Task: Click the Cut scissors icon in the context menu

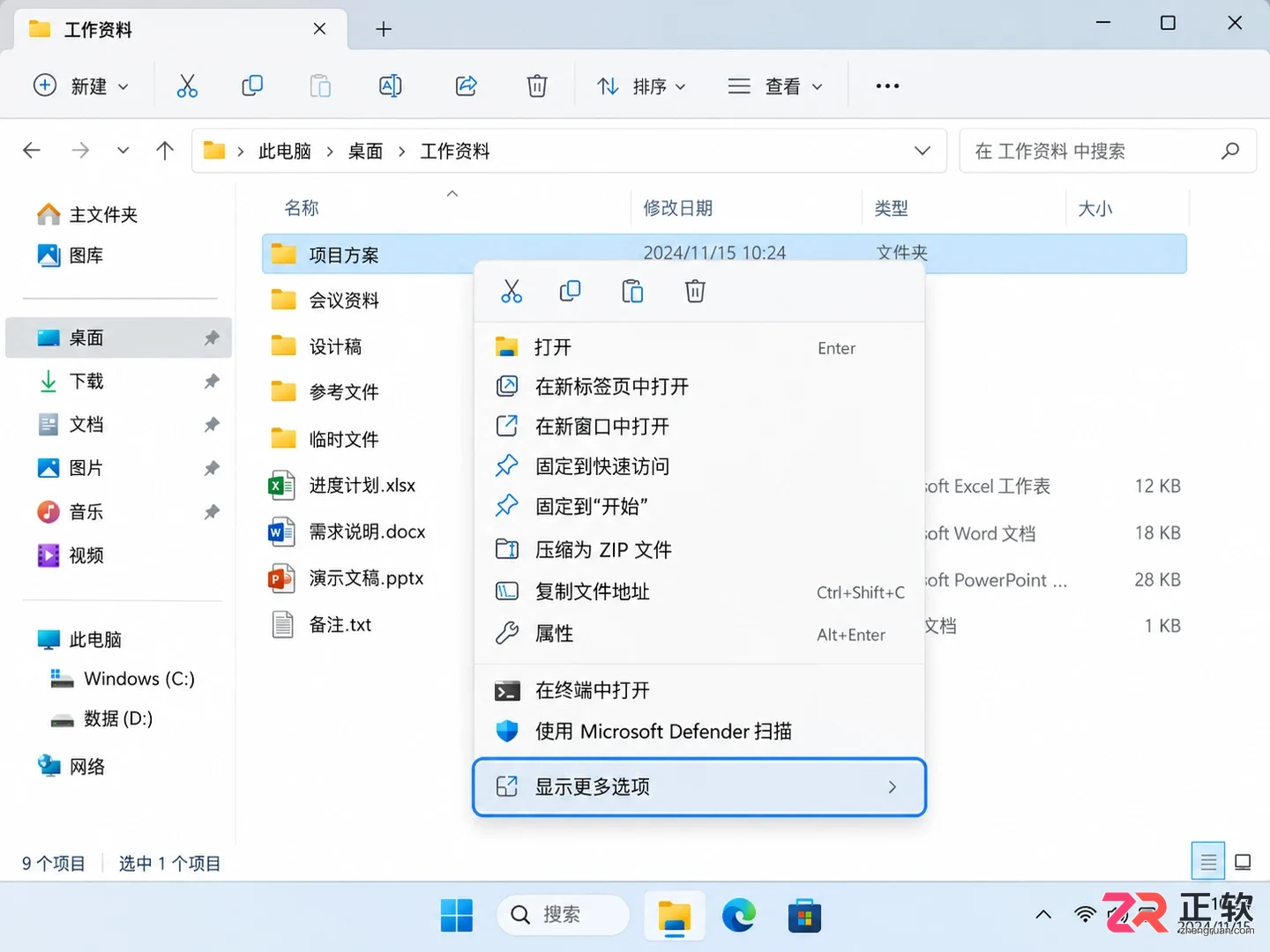Action: point(512,291)
